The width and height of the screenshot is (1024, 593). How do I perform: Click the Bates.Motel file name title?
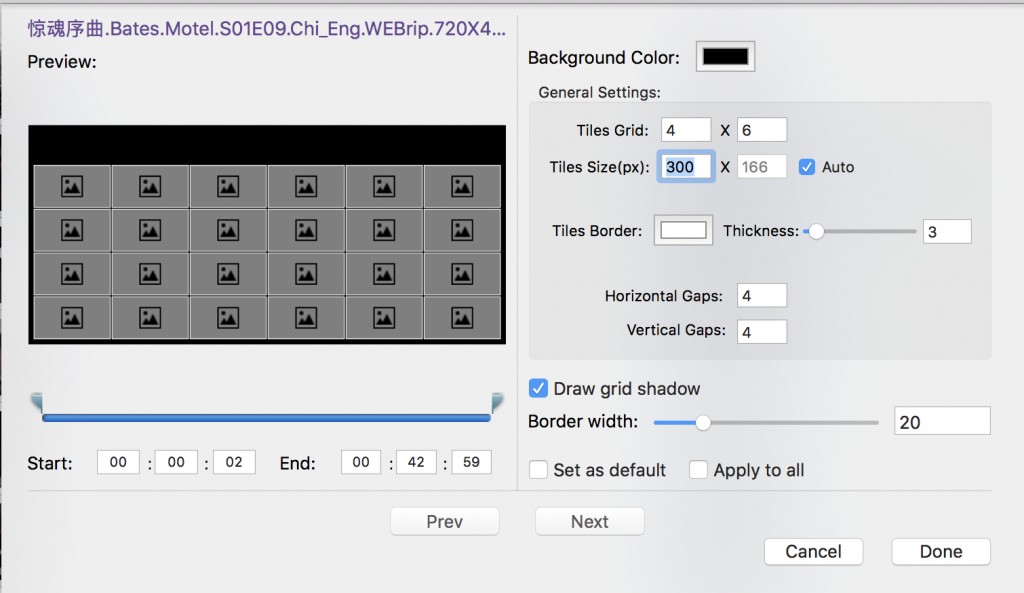tap(266, 29)
